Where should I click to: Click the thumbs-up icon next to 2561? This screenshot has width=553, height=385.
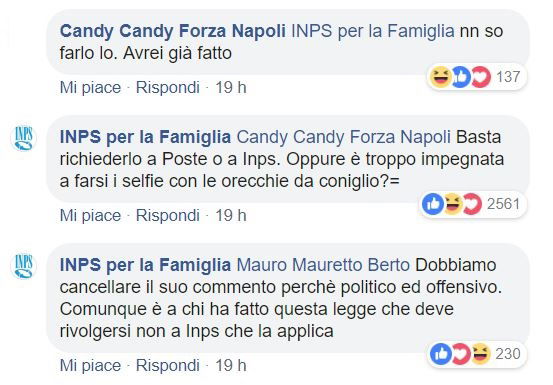[x=433, y=204]
